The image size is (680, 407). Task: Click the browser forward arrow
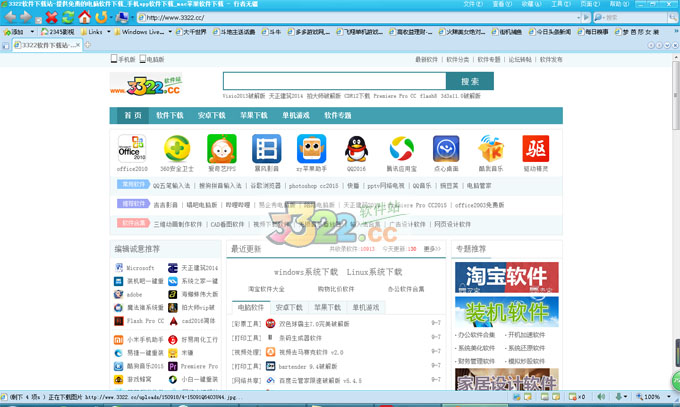[x=26, y=17]
